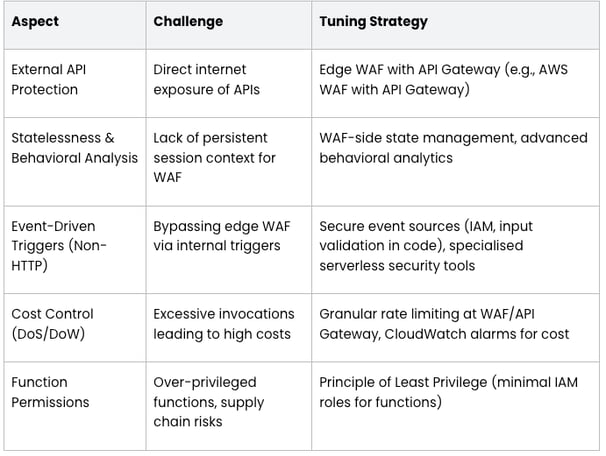
Task: Select the External API Protection cell
Action: (x=75, y=83)
